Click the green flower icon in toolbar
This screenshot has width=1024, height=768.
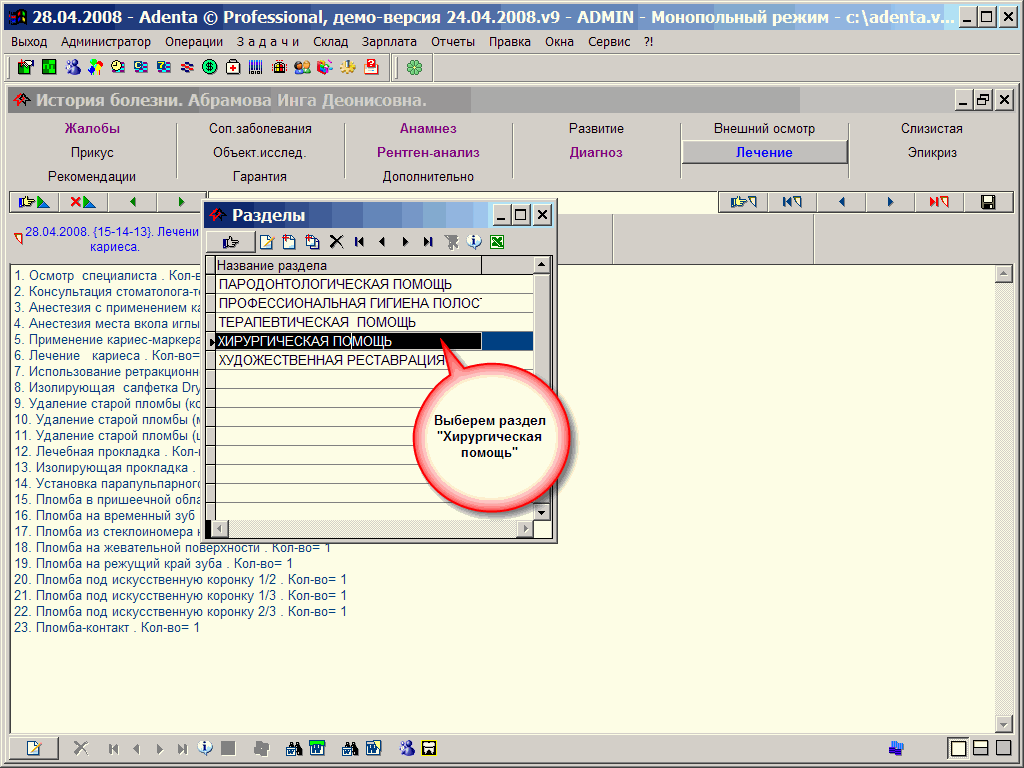414,67
